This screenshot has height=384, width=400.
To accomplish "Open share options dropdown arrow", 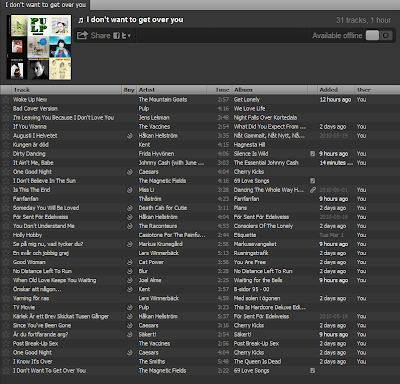I will 129,36.
